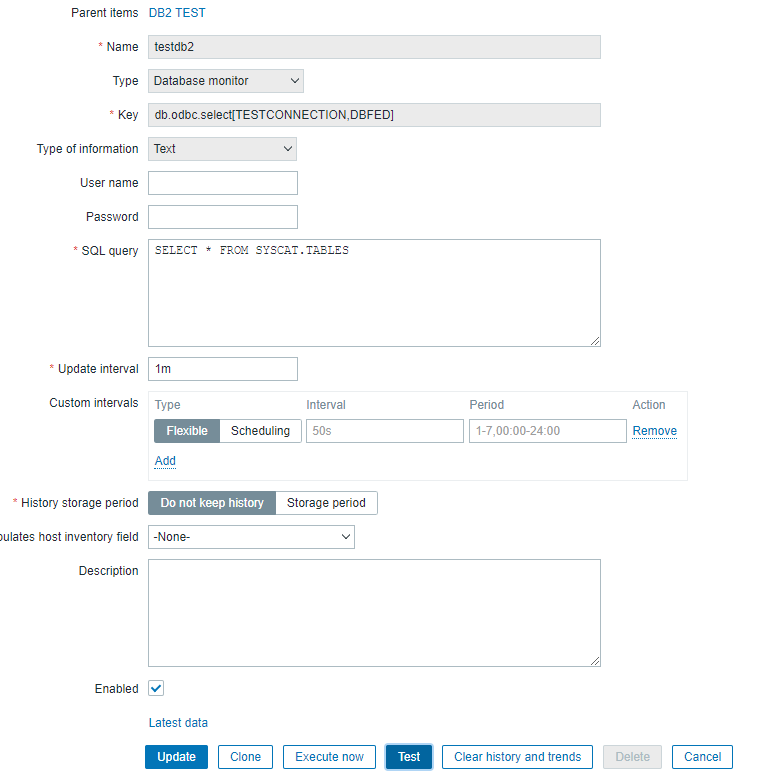Clear history and trends
763x784 pixels.
[x=517, y=757]
